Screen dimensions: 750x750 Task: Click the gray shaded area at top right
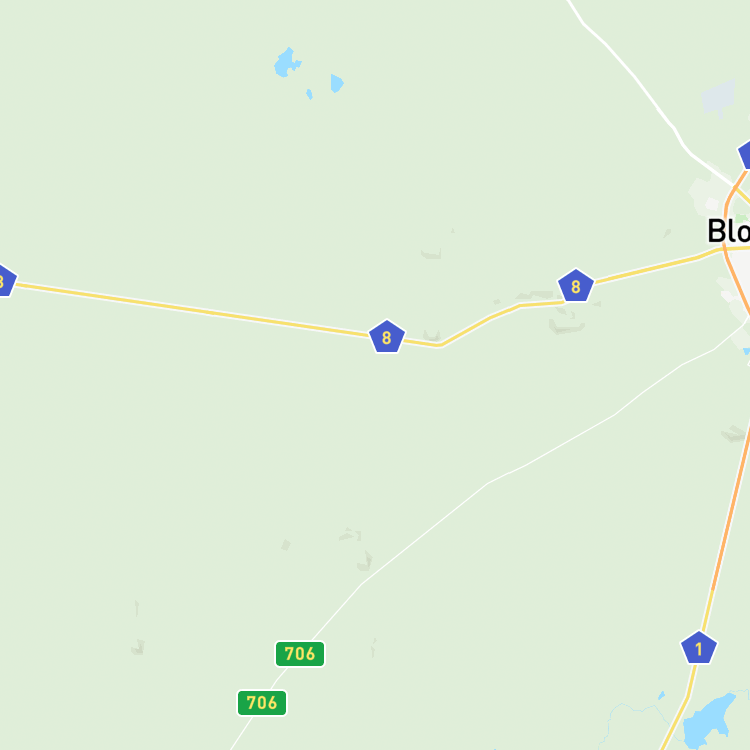tap(718, 98)
